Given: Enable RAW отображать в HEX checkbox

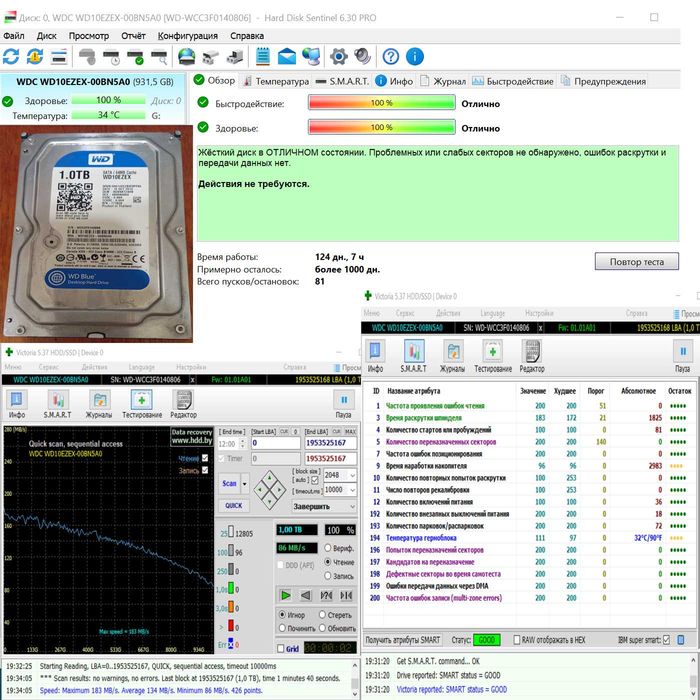Looking at the screenshot, I should [x=517, y=640].
